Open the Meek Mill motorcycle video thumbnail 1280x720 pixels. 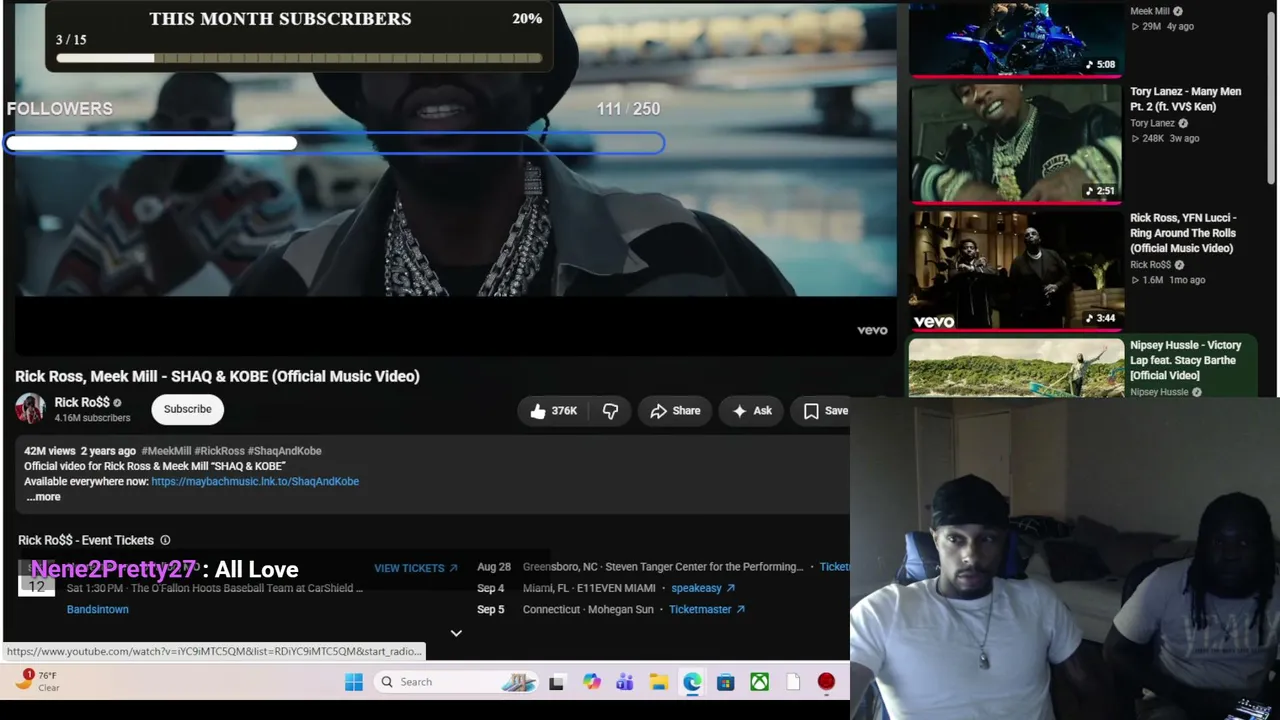(x=1015, y=38)
